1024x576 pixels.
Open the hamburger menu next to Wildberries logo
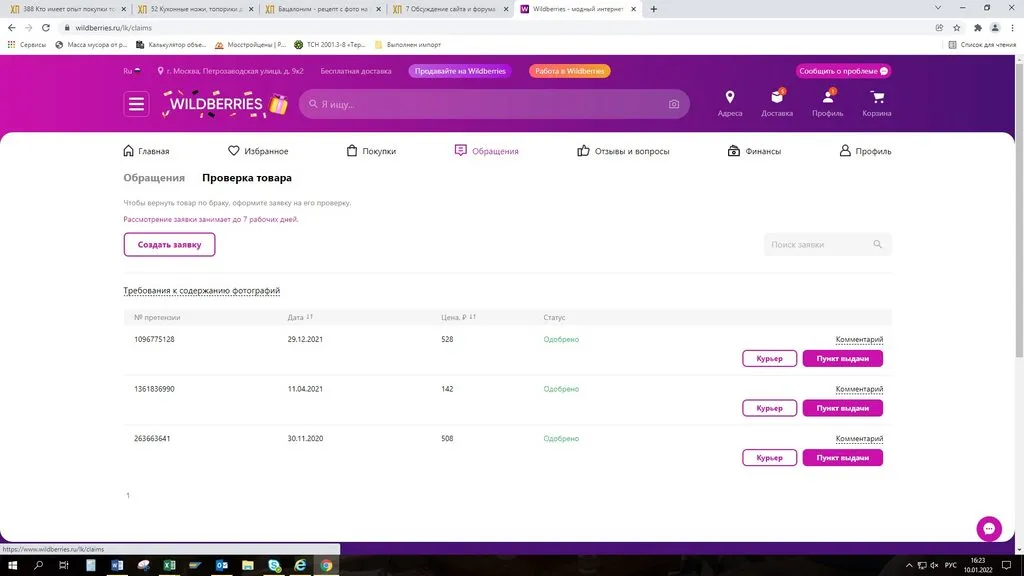(x=137, y=104)
